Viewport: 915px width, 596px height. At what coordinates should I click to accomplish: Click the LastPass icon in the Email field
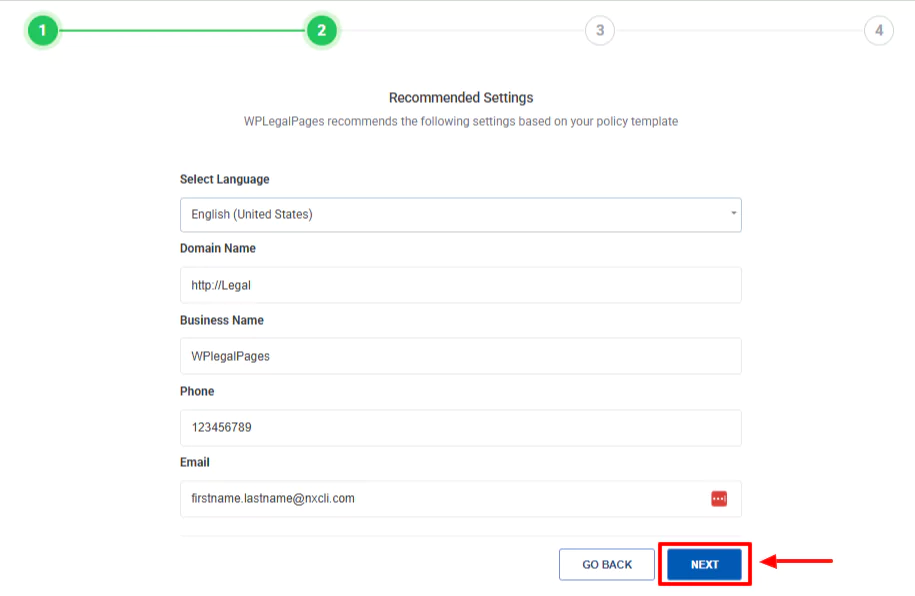(x=719, y=498)
